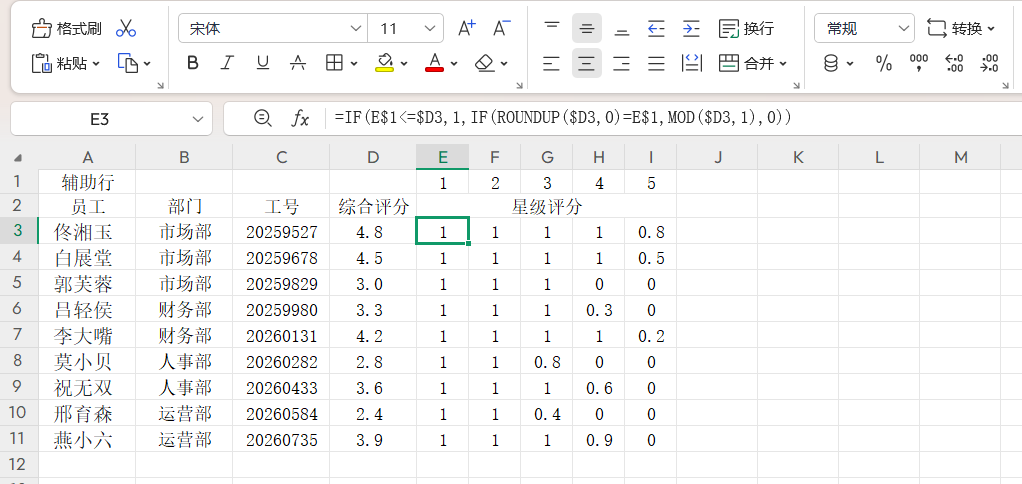The image size is (1022, 484).
Task: Click the eraser clear formatting icon
Action: (x=485, y=64)
